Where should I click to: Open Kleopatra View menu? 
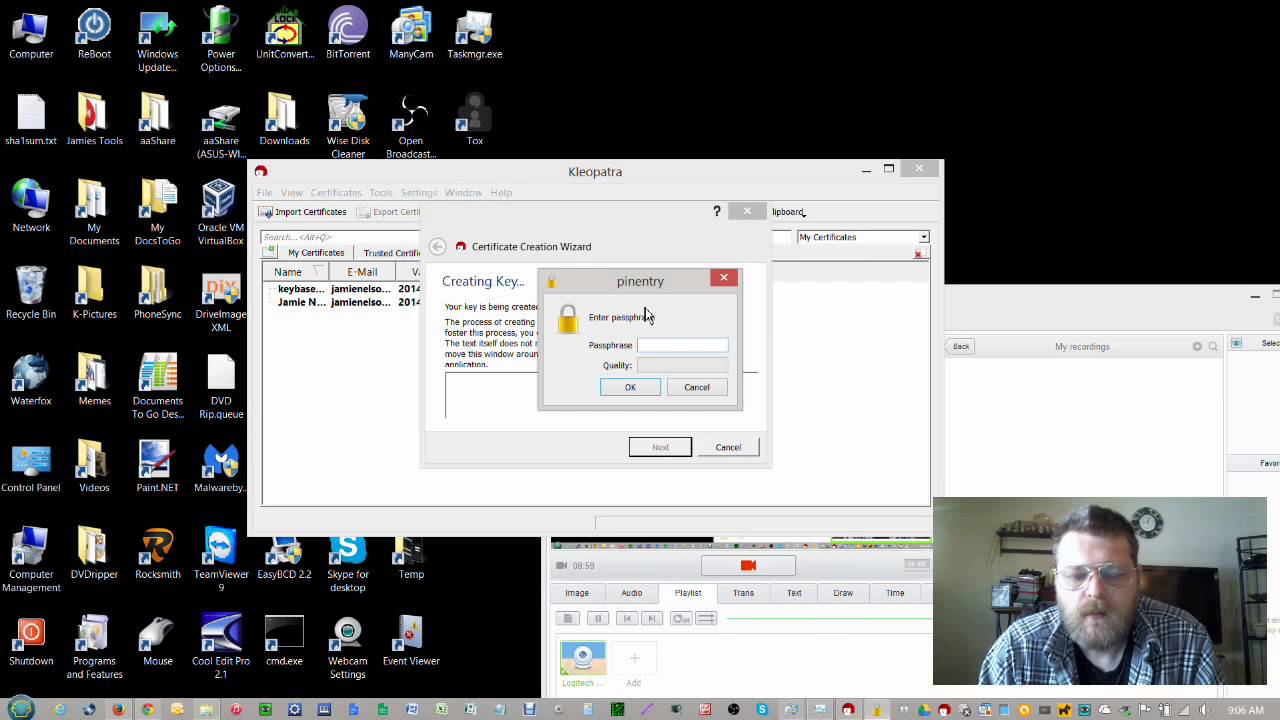click(x=291, y=192)
